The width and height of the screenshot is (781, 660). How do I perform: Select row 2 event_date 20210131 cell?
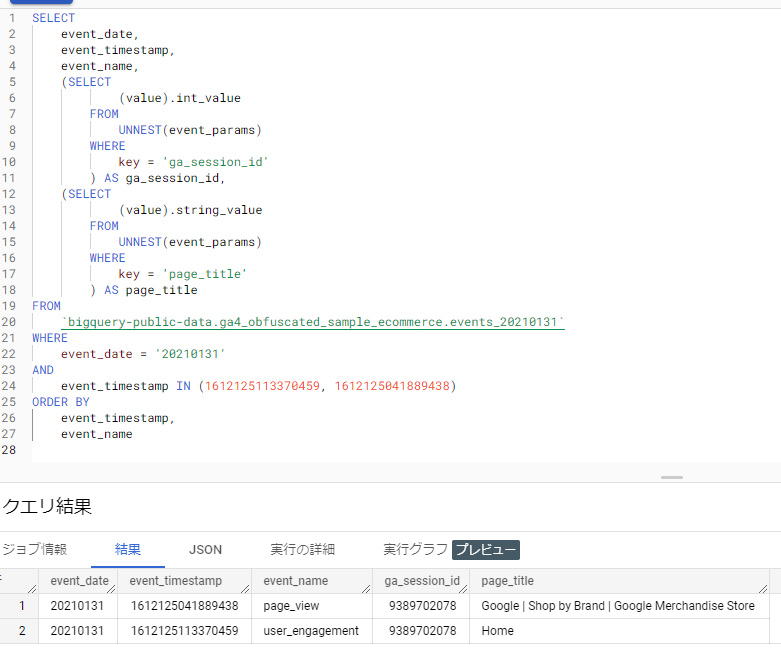[78, 631]
